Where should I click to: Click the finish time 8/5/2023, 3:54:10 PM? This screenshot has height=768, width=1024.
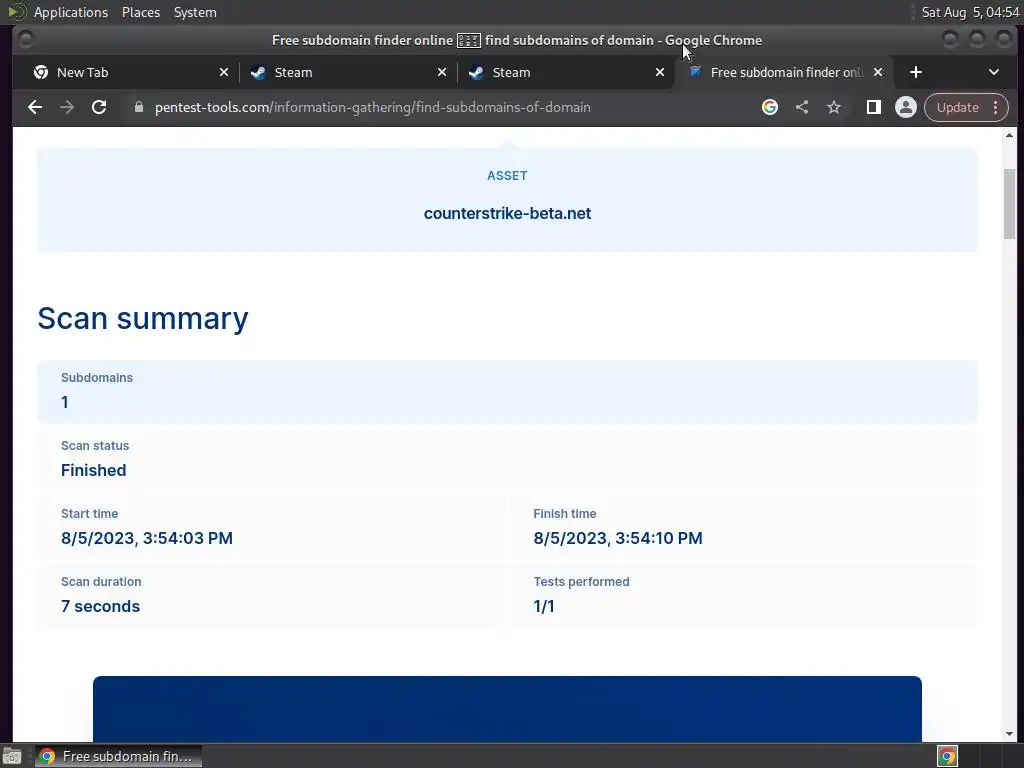(618, 538)
